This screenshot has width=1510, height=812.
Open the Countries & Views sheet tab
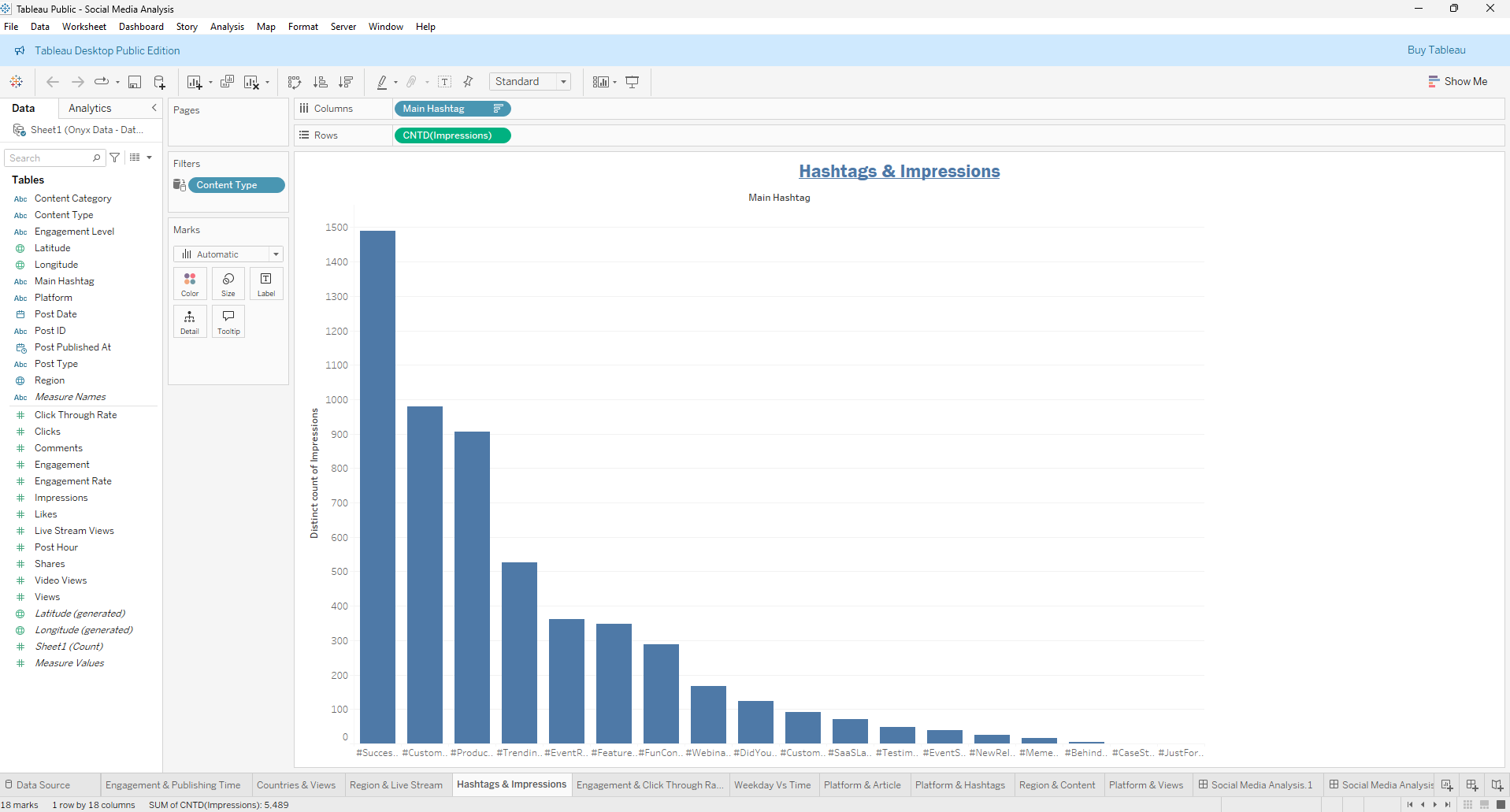tap(296, 785)
